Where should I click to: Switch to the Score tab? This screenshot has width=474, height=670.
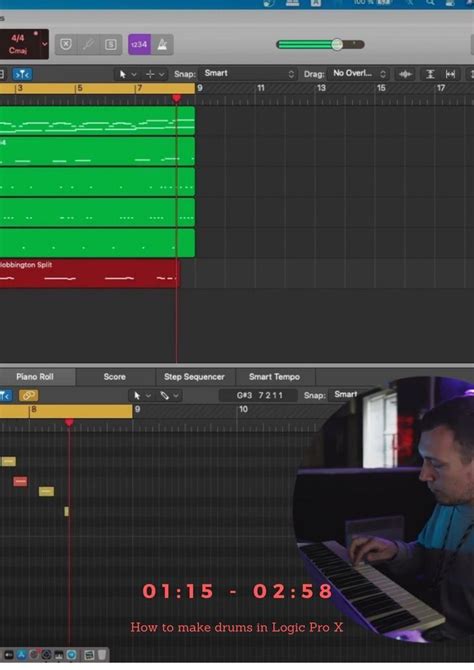click(x=115, y=377)
